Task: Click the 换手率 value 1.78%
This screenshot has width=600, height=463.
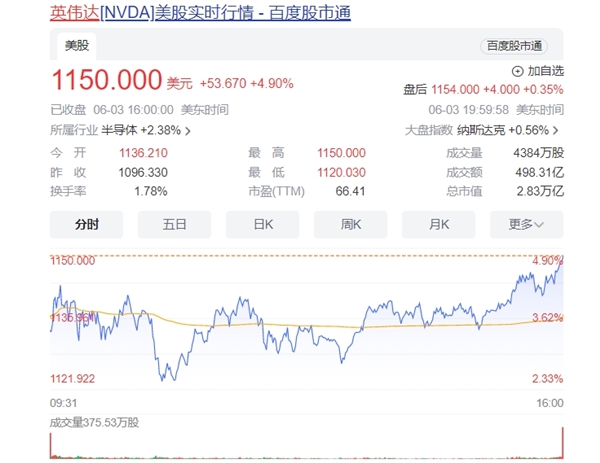Action: click(151, 191)
